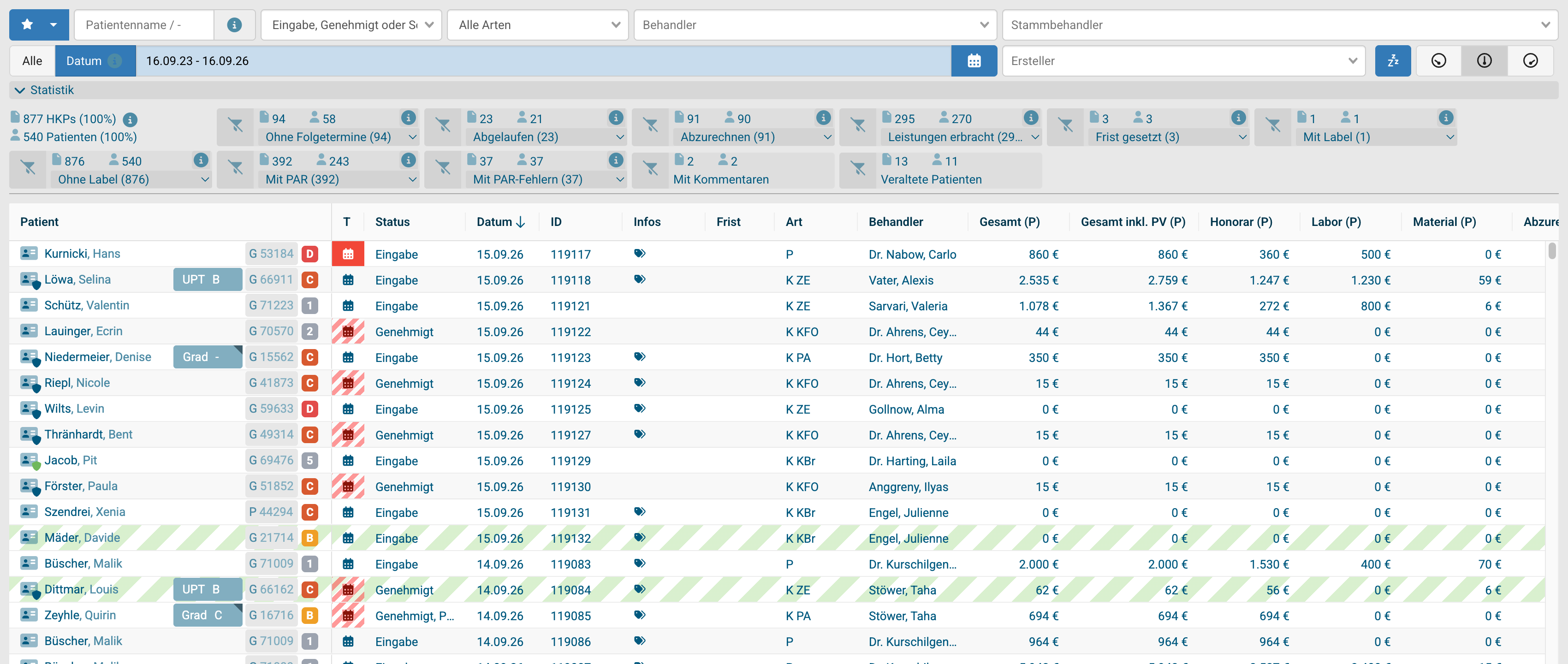Click the blue sleep (zzz) icon button
This screenshot has height=664, width=1568.
tap(1393, 61)
